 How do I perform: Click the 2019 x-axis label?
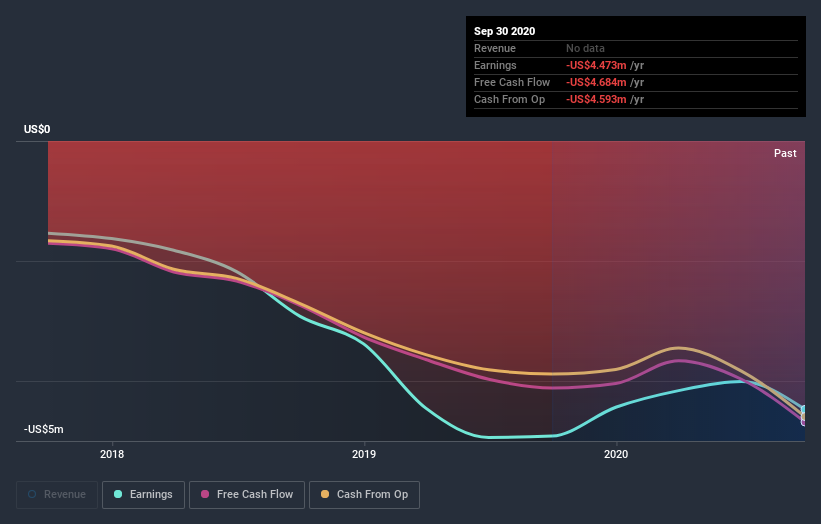point(364,454)
